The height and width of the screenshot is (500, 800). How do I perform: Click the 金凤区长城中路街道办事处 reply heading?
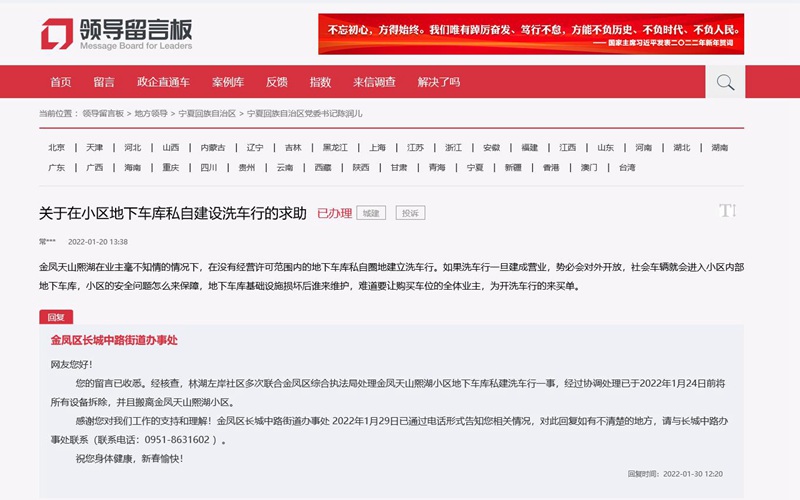tap(114, 341)
